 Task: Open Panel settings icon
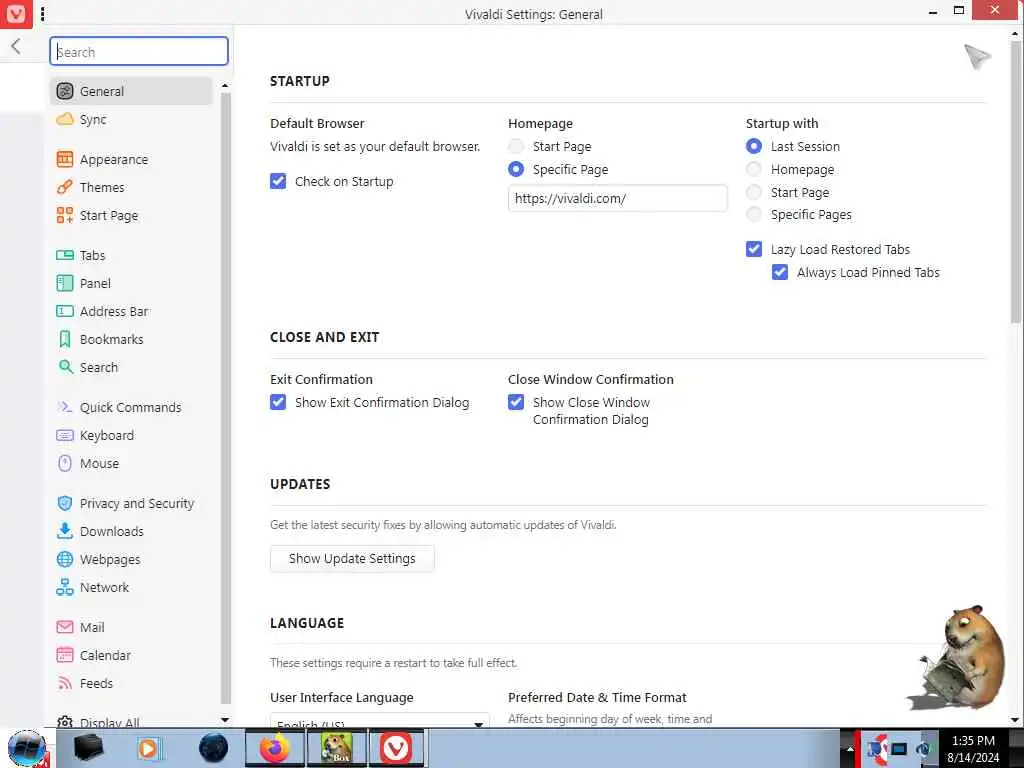65,283
